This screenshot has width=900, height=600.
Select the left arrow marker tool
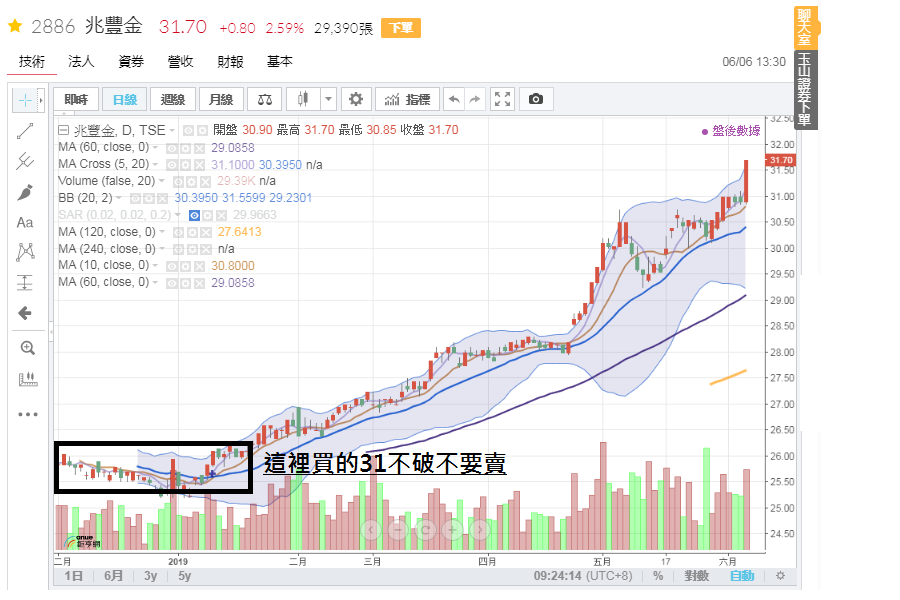pos(25,313)
